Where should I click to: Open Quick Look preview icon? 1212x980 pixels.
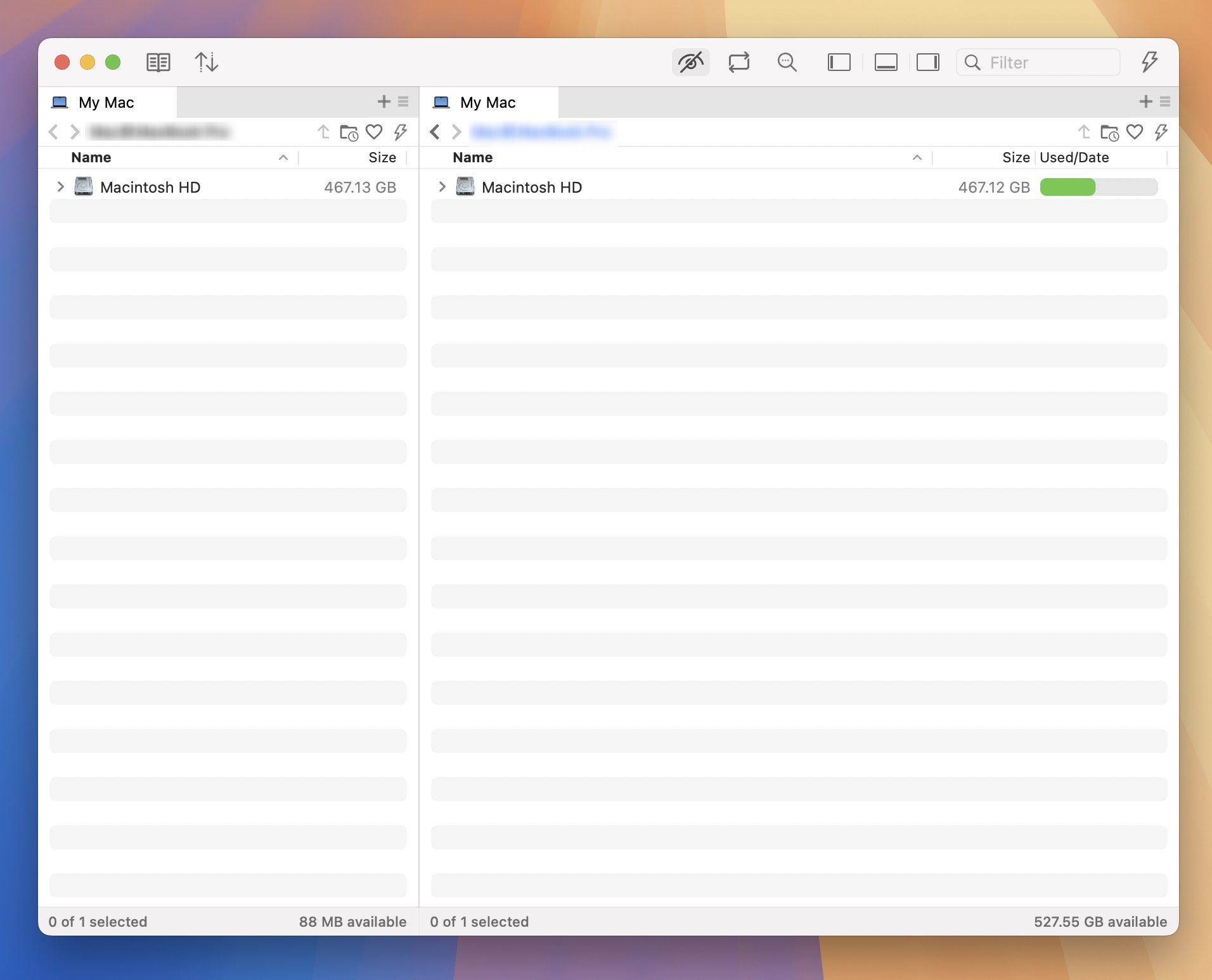click(x=787, y=62)
